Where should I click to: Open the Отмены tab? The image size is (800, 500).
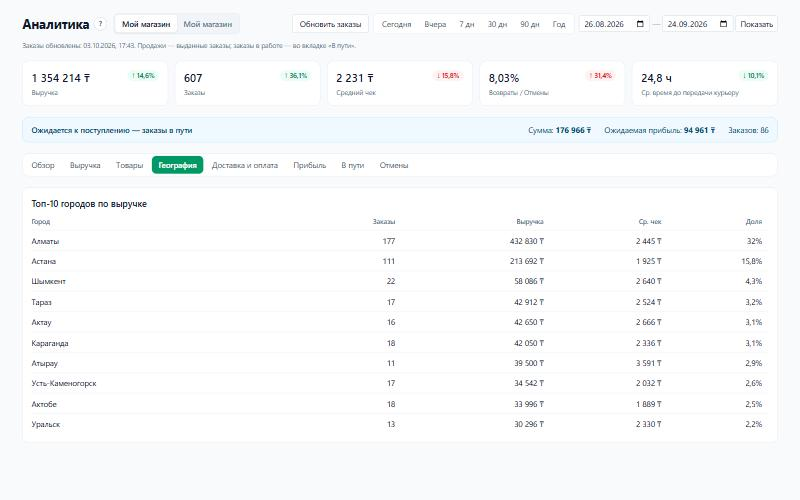394,165
